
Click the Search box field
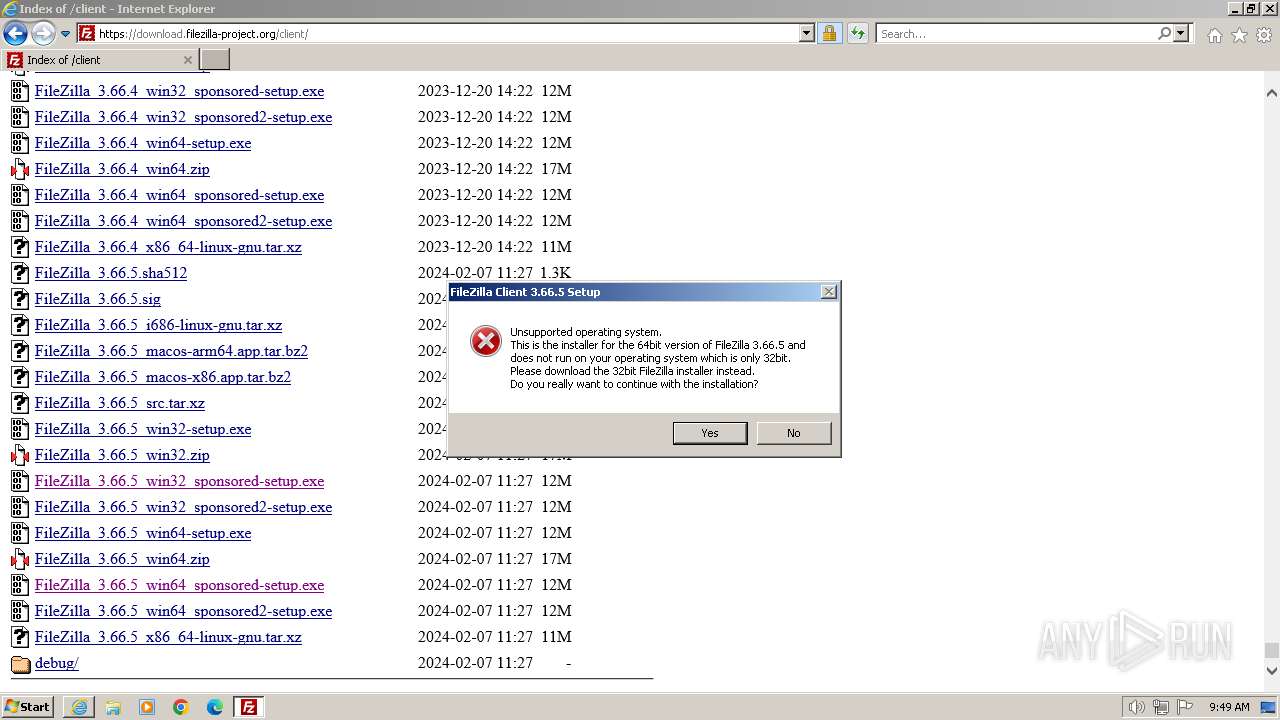[1017, 33]
